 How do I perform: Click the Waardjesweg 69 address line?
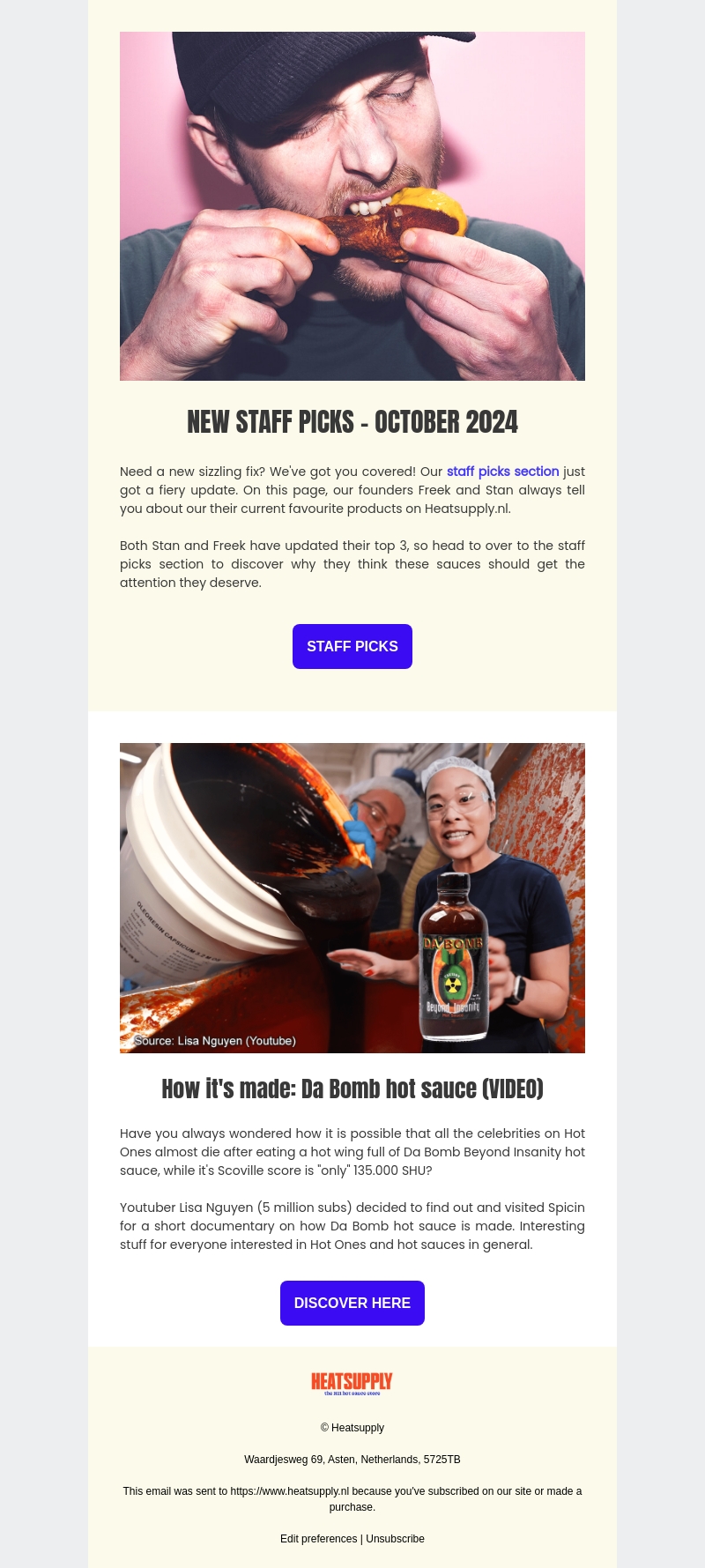[352, 1460]
